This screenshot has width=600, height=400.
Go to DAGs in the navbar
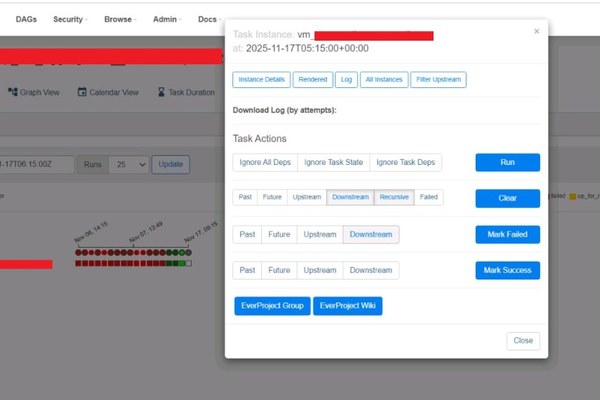point(26,19)
